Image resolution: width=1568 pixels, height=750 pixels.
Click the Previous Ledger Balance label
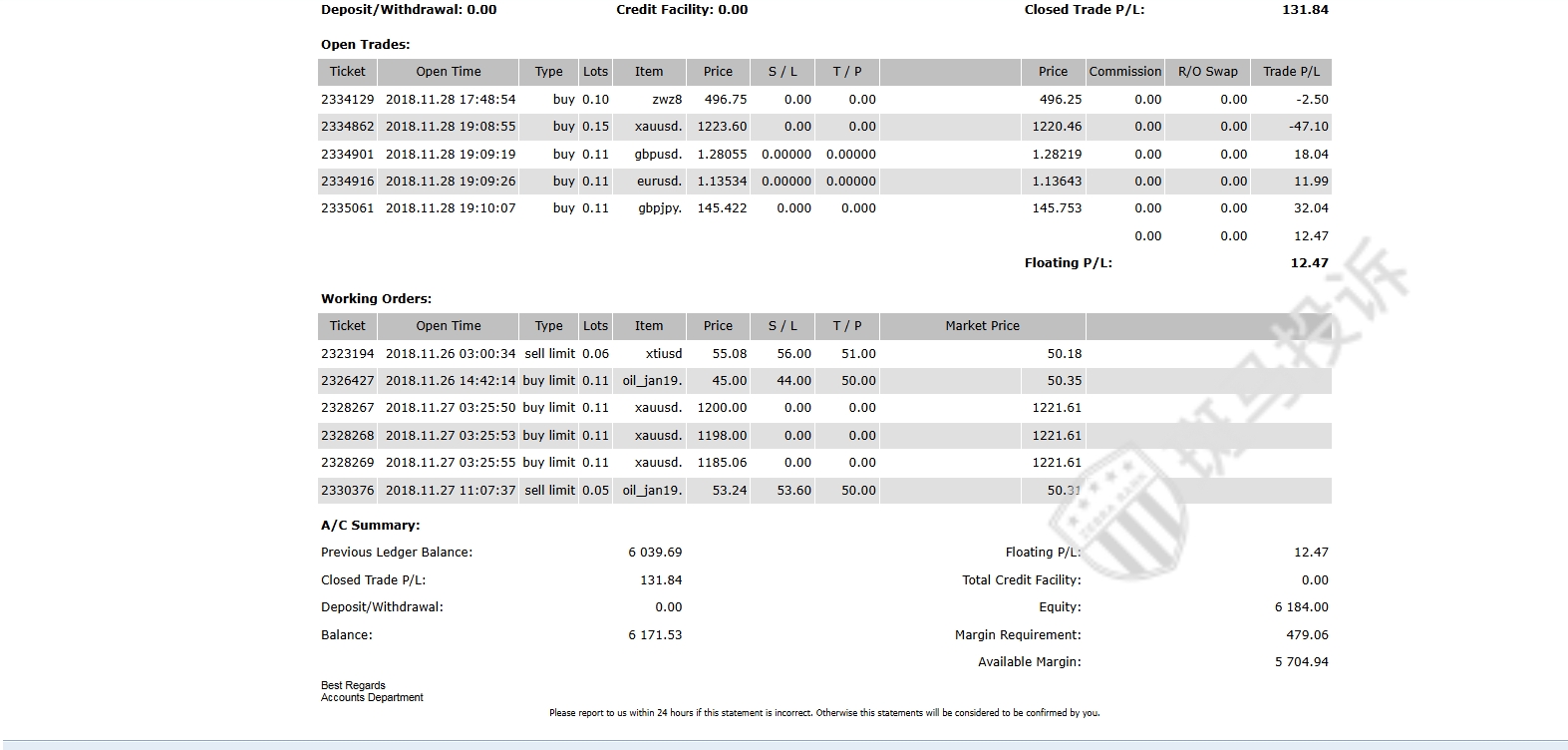click(x=397, y=553)
